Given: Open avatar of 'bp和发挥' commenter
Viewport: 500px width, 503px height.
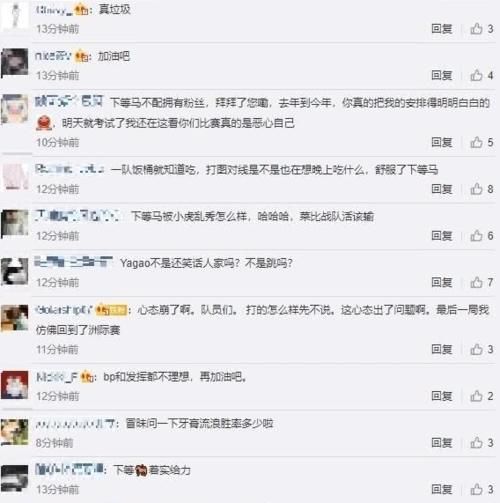Looking at the screenshot, I should 15,385.
